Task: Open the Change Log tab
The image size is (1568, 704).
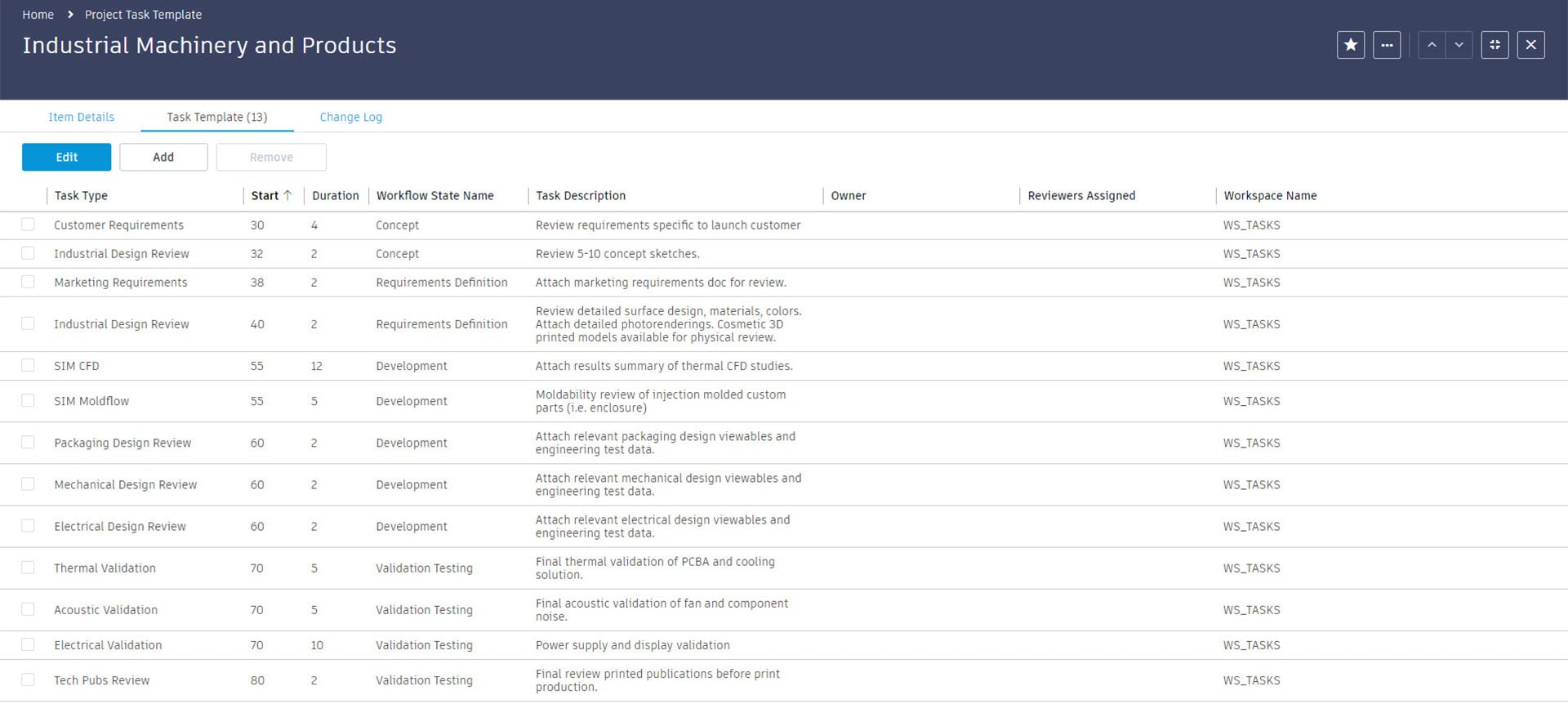Action: (x=350, y=117)
